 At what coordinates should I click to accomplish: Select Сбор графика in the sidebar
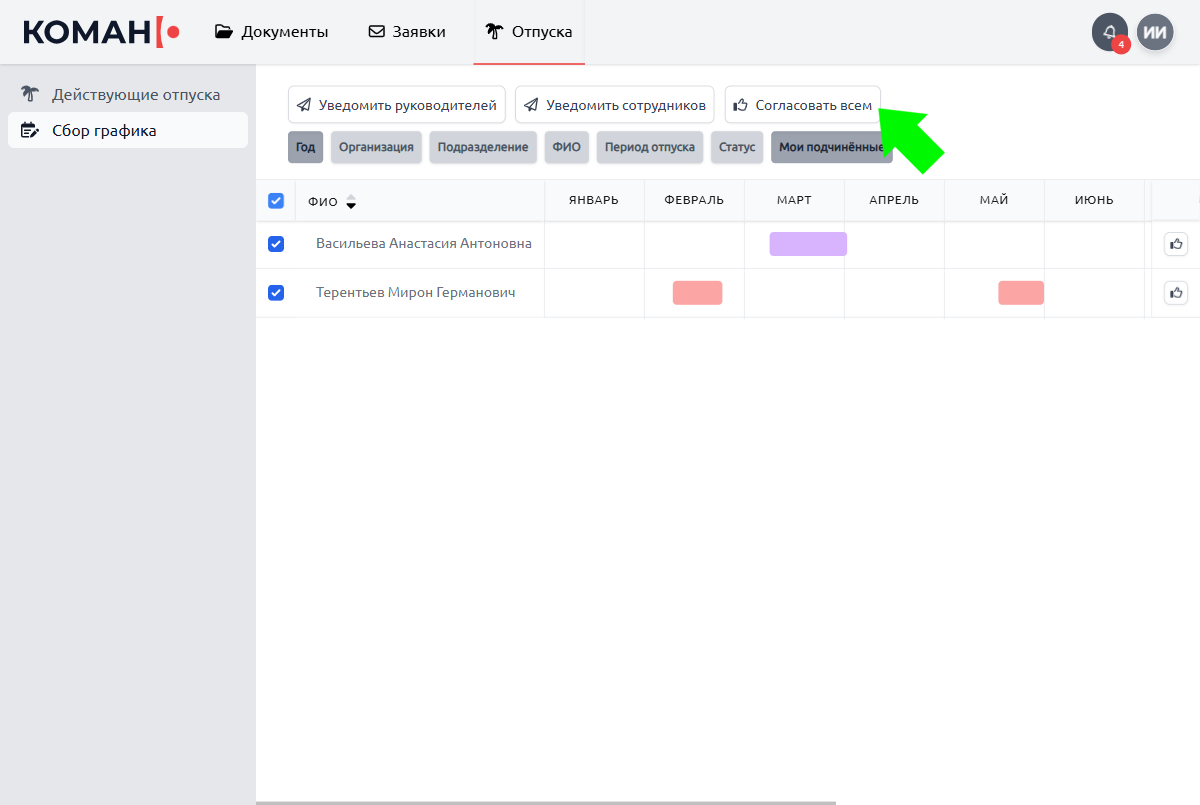coord(104,130)
